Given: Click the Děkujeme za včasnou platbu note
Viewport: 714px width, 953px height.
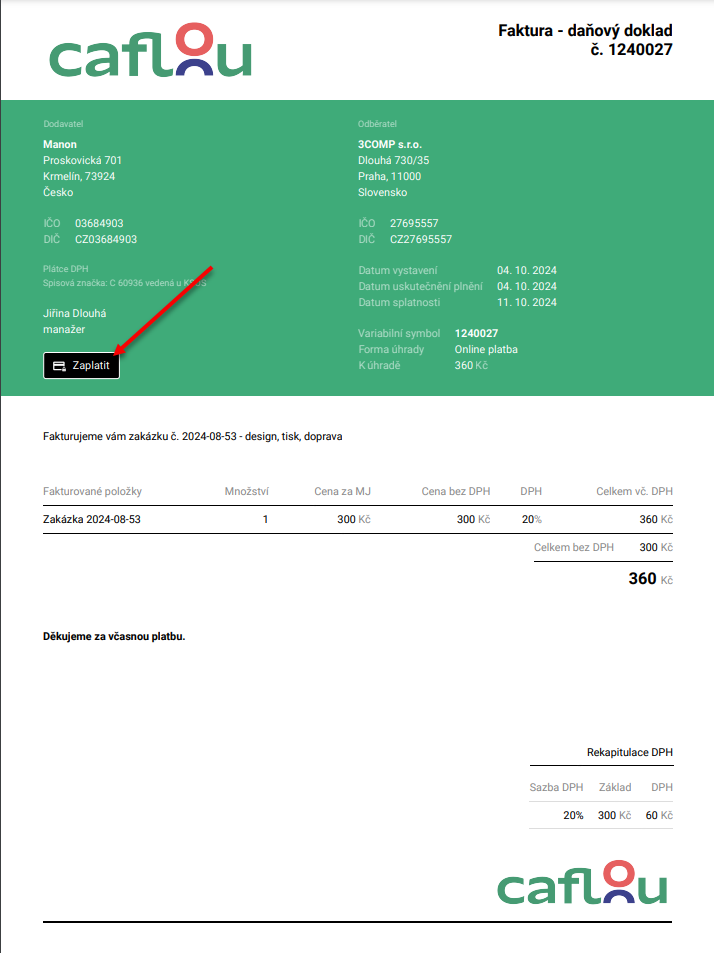Looking at the screenshot, I should pos(114,636).
